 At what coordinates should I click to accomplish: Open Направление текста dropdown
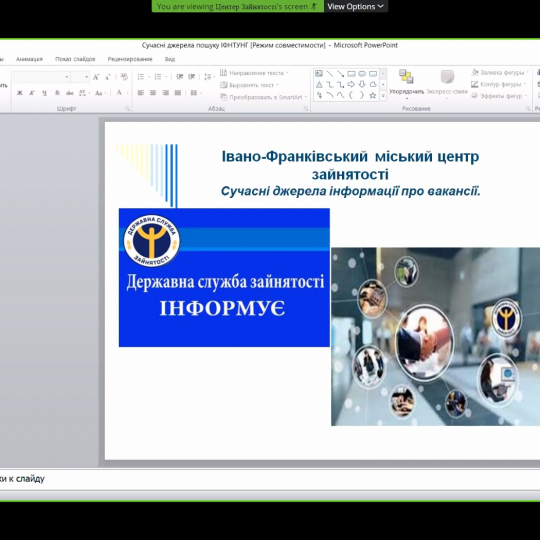(254, 73)
